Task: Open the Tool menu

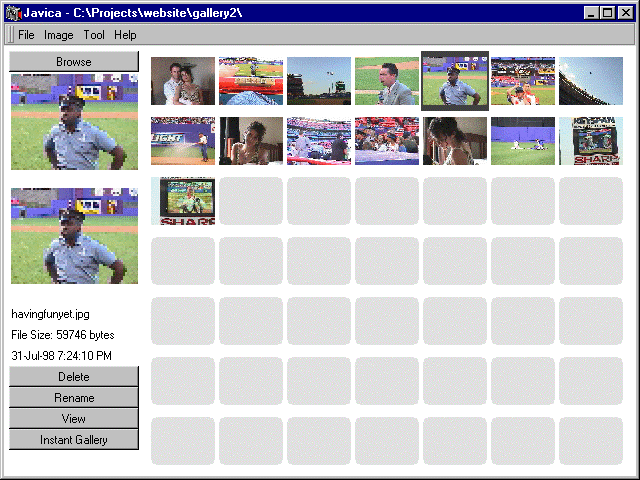Action: 94,35
